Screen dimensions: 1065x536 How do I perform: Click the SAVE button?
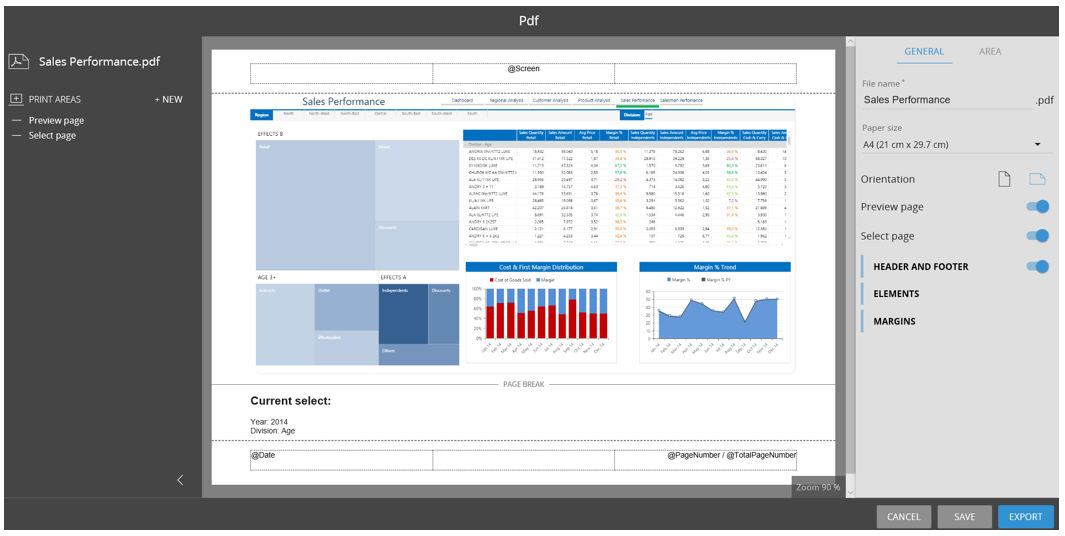pos(964,516)
